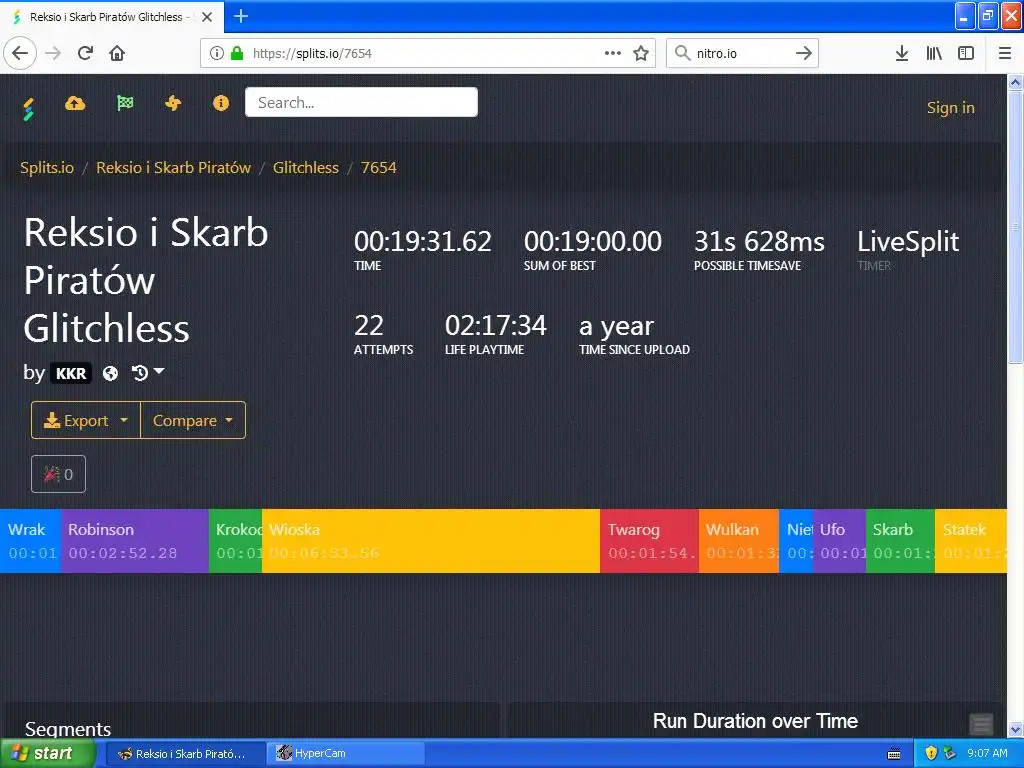The image size is (1024, 768).
Task: Bookmark this page with star icon
Action: coord(641,53)
